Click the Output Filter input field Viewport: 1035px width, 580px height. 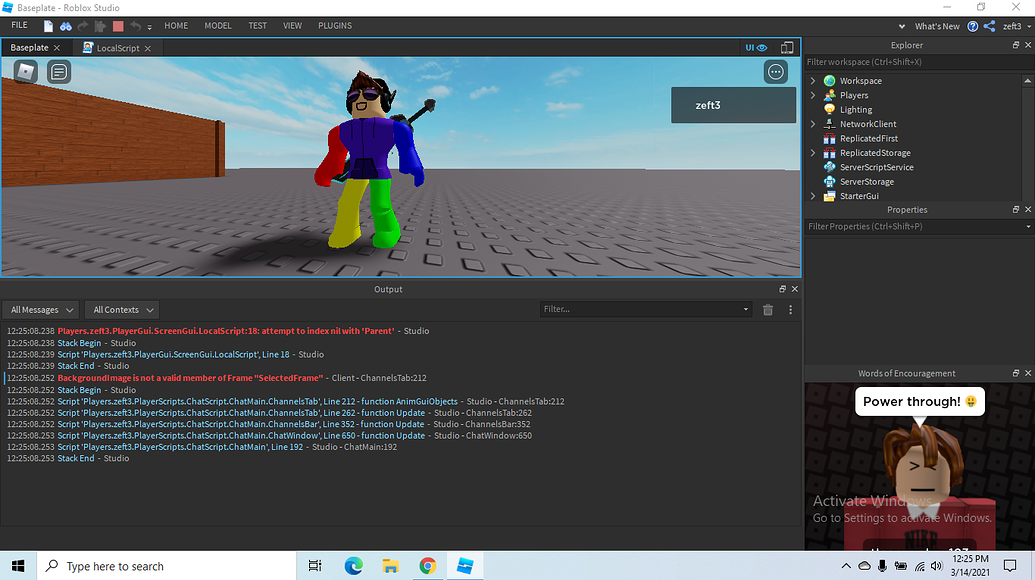pos(646,309)
